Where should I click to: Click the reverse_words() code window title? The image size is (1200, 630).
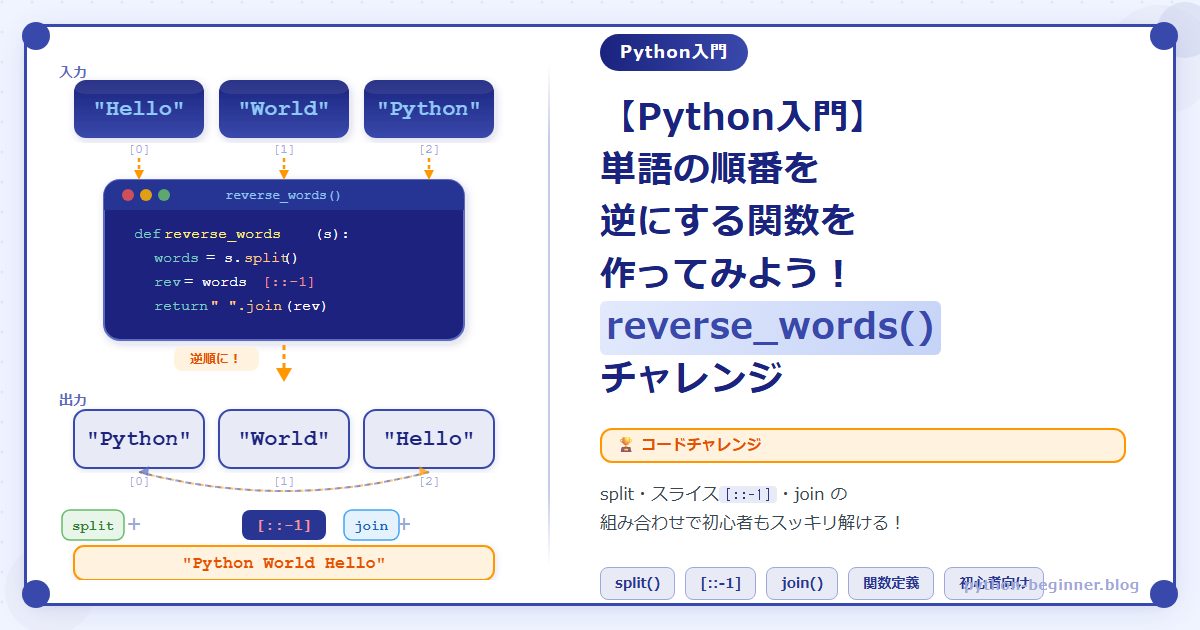click(283, 195)
